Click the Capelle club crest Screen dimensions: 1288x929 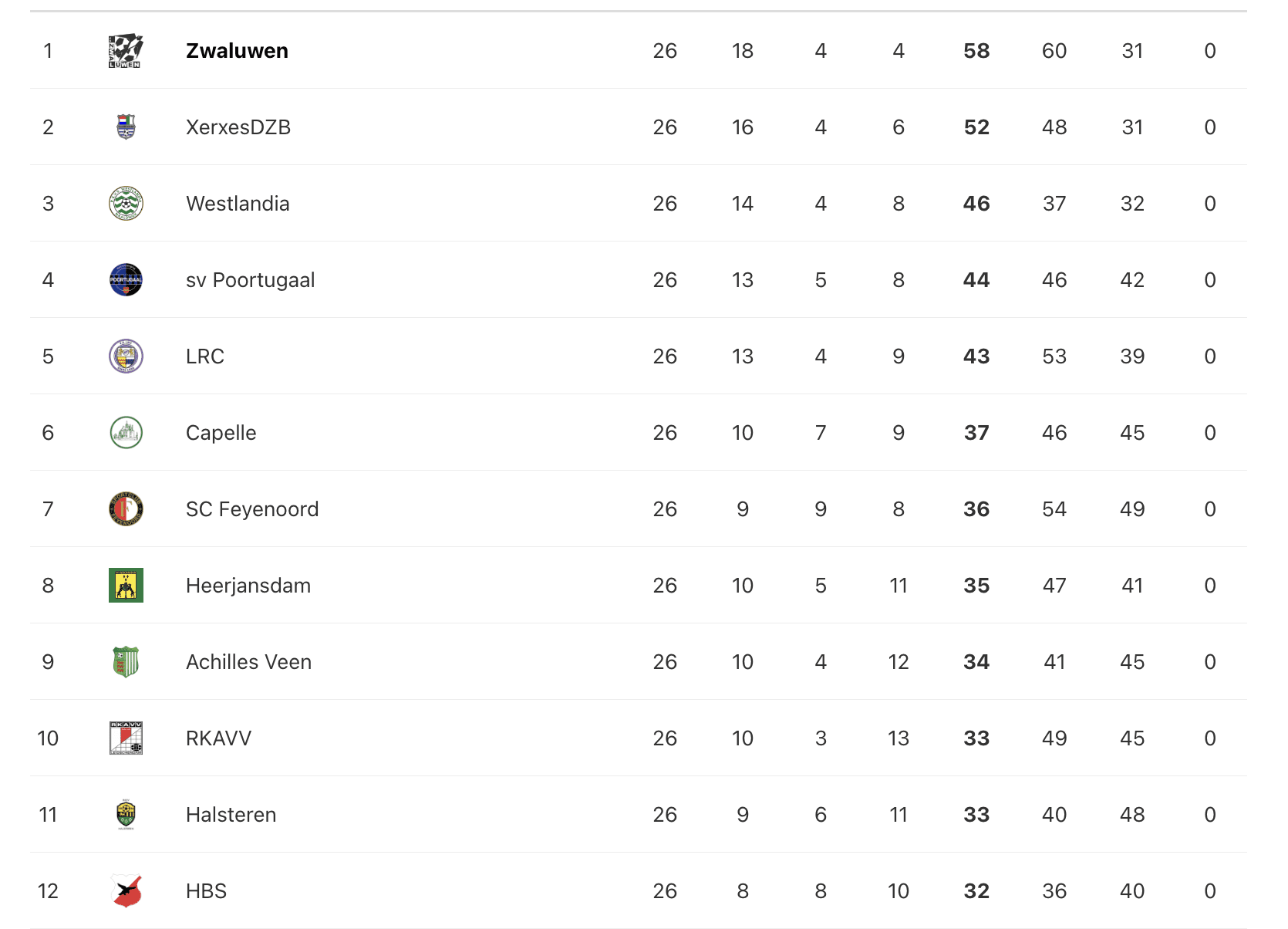coord(126,432)
